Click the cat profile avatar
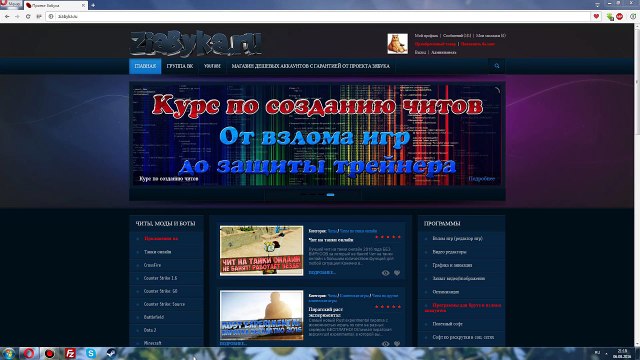This screenshot has height=360, width=640. pos(397,44)
